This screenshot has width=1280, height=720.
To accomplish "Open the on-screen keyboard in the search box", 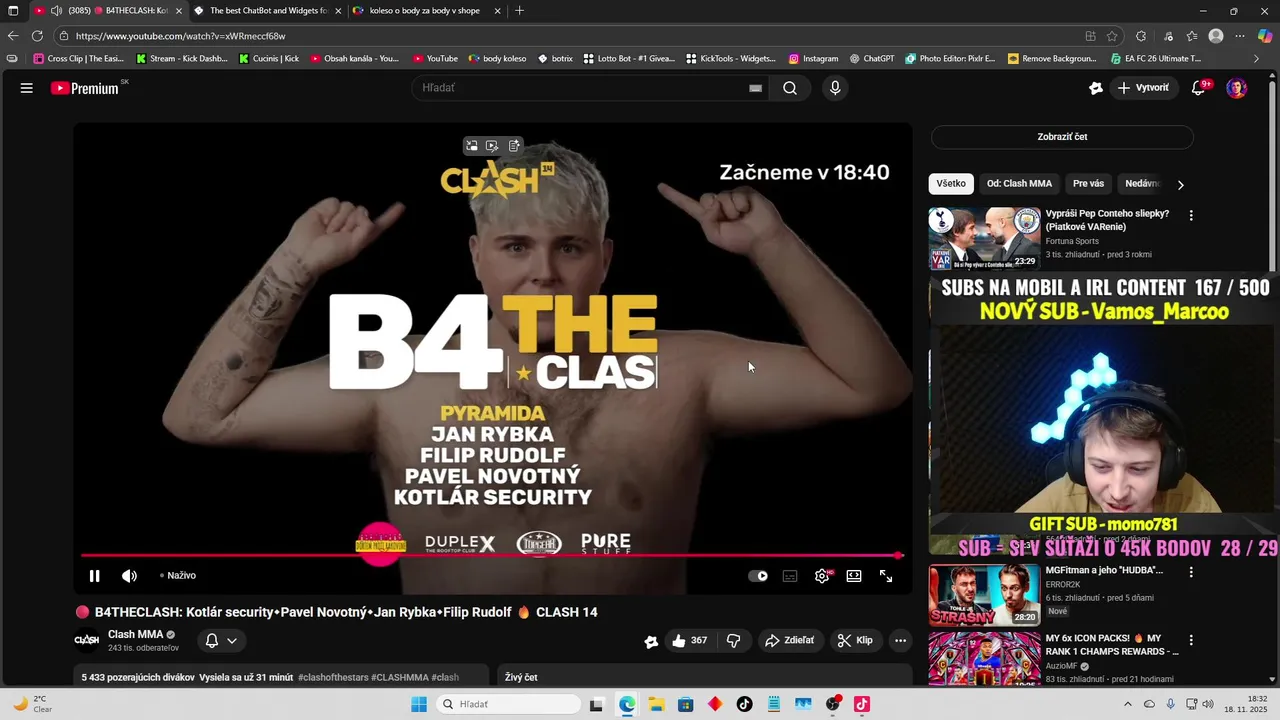I will click(756, 88).
